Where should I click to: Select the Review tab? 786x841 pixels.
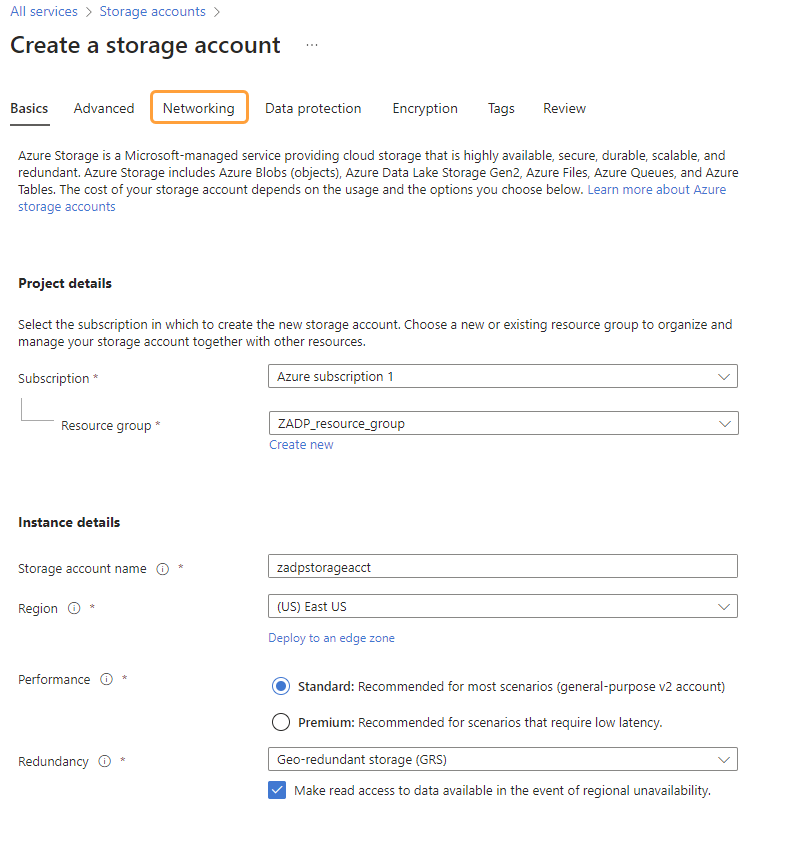point(564,108)
